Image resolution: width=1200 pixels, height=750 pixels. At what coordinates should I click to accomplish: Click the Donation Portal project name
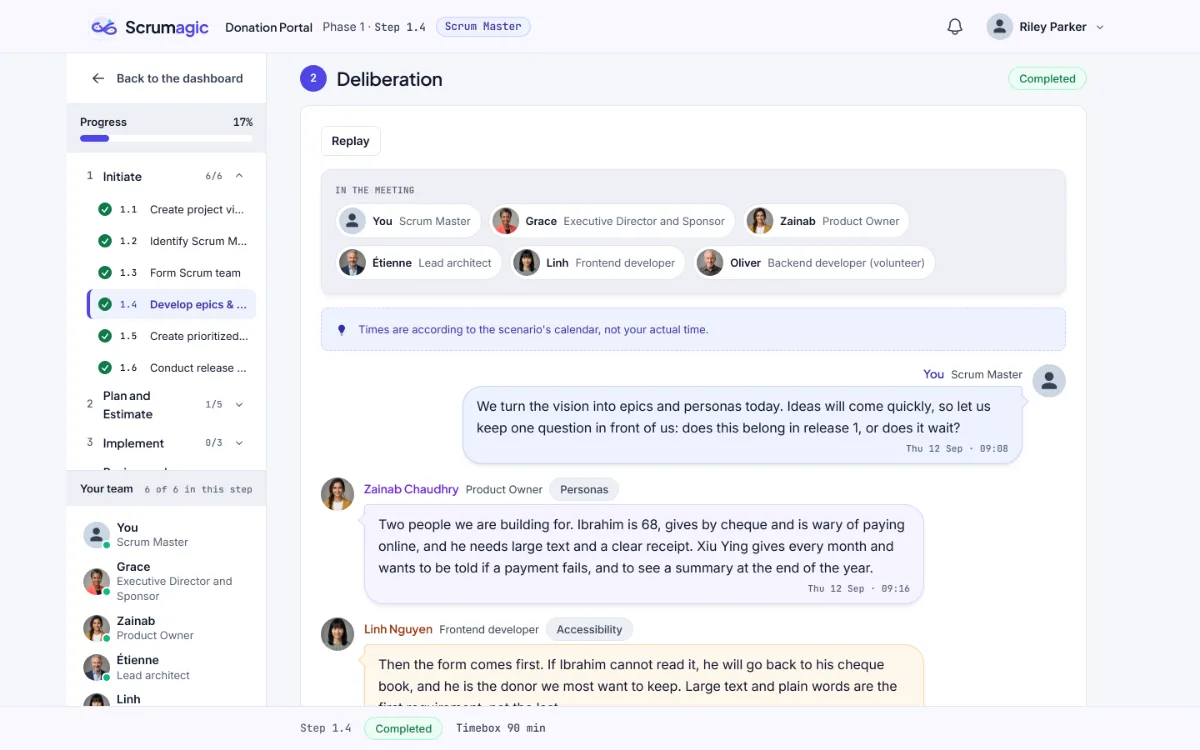269,27
